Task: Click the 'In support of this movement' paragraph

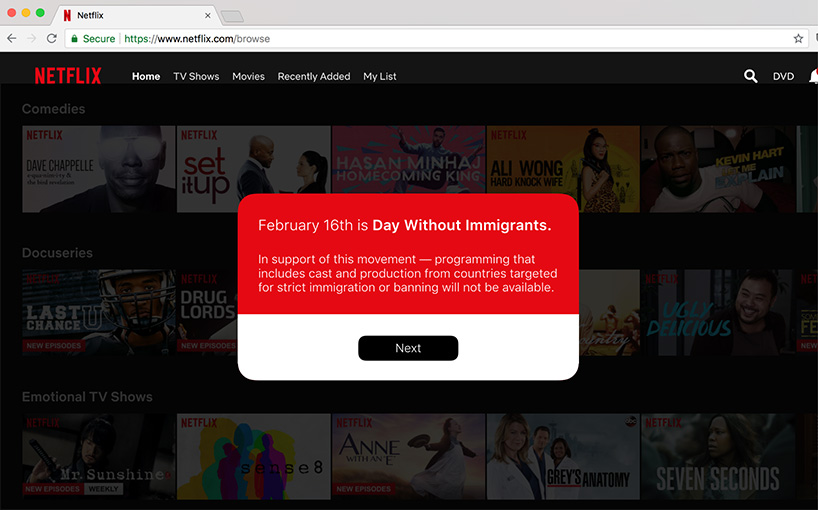Action: pos(407,273)
